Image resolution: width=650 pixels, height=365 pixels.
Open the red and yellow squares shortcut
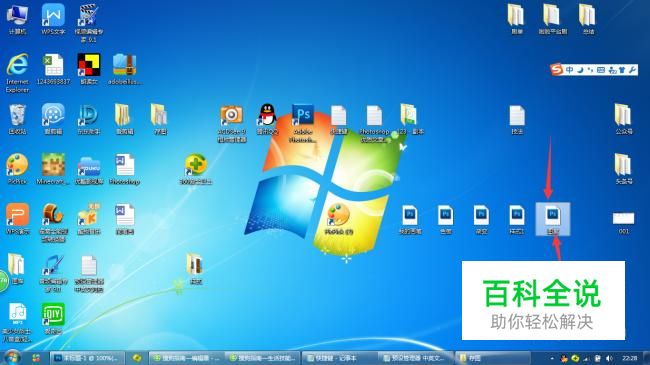(x=89, y=69)
